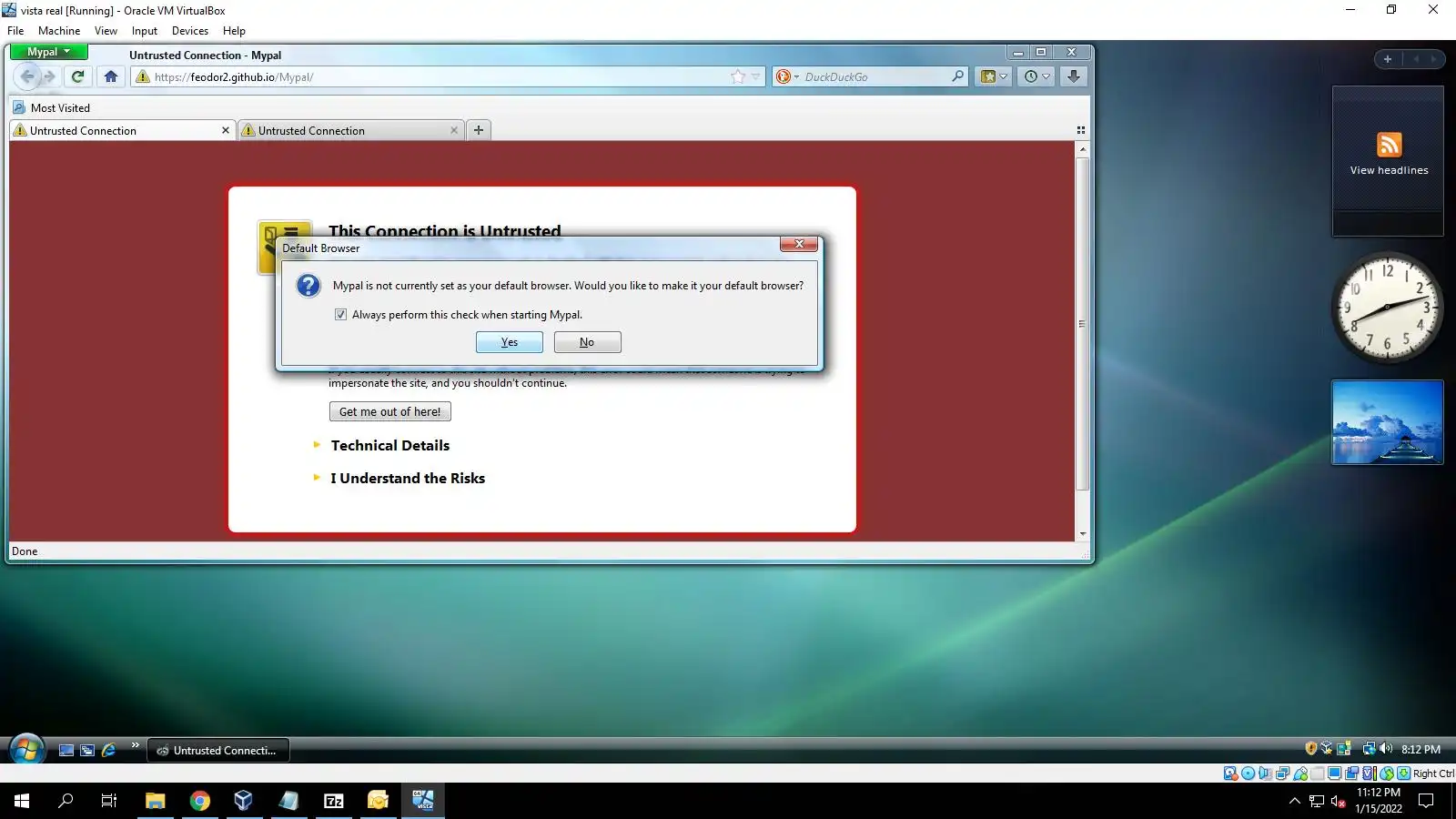Click Show Desktop in Vista quick launch
This screenshot has width=1456, height=819.
(66, 750)
